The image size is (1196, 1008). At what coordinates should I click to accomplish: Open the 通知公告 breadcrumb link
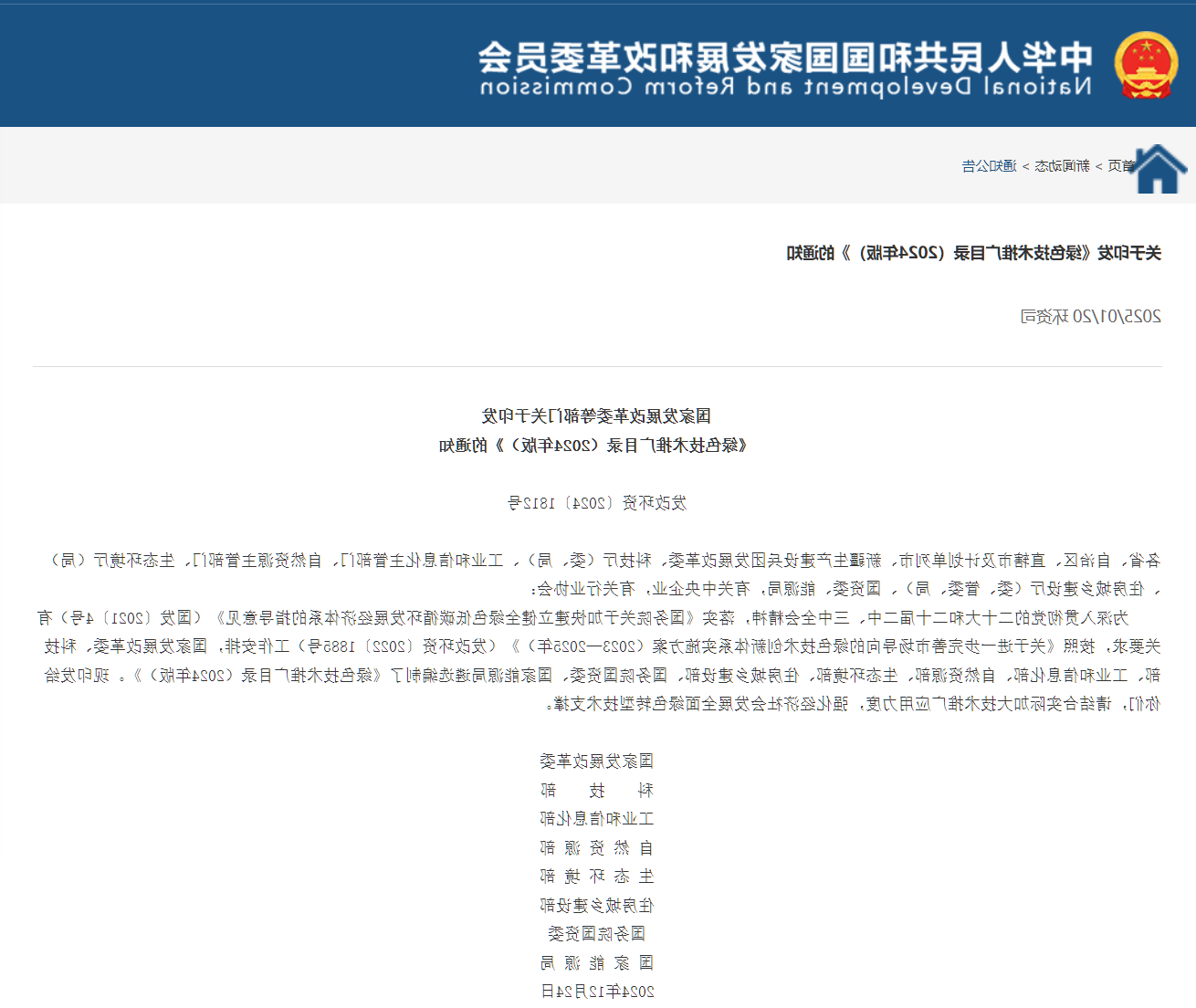989,165
